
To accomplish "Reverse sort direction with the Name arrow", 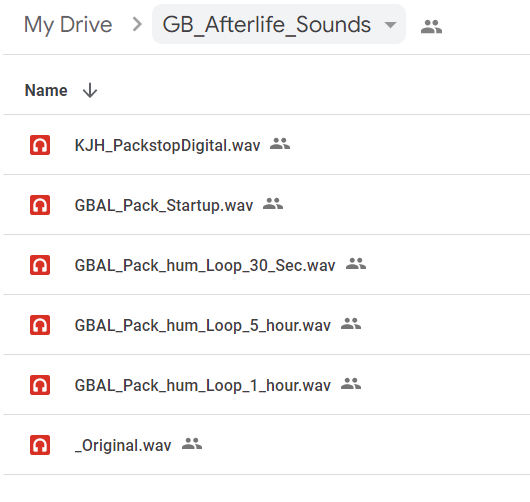I will (90, 91).
